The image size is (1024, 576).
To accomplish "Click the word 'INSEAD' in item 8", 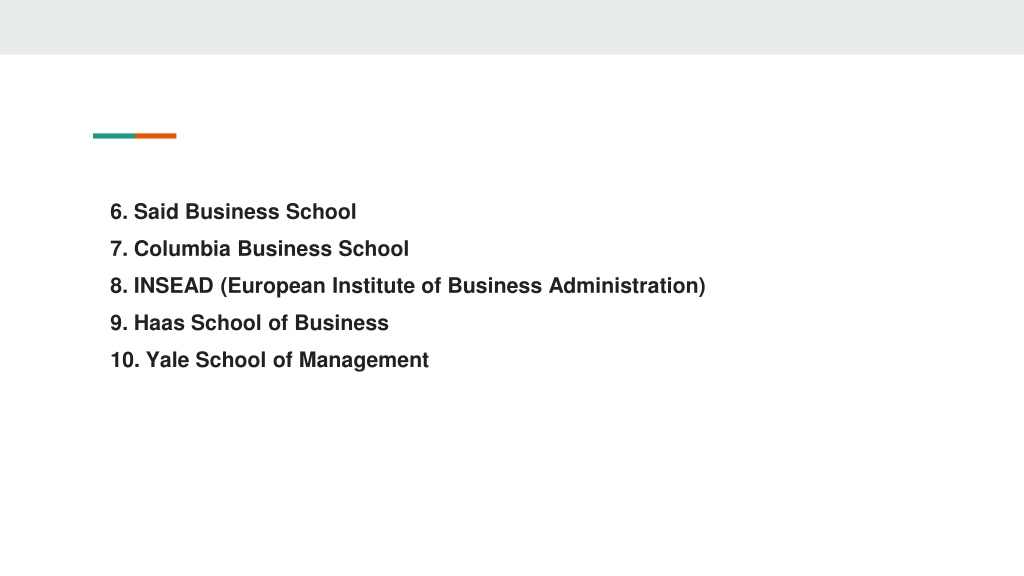I will pos(174,286).
